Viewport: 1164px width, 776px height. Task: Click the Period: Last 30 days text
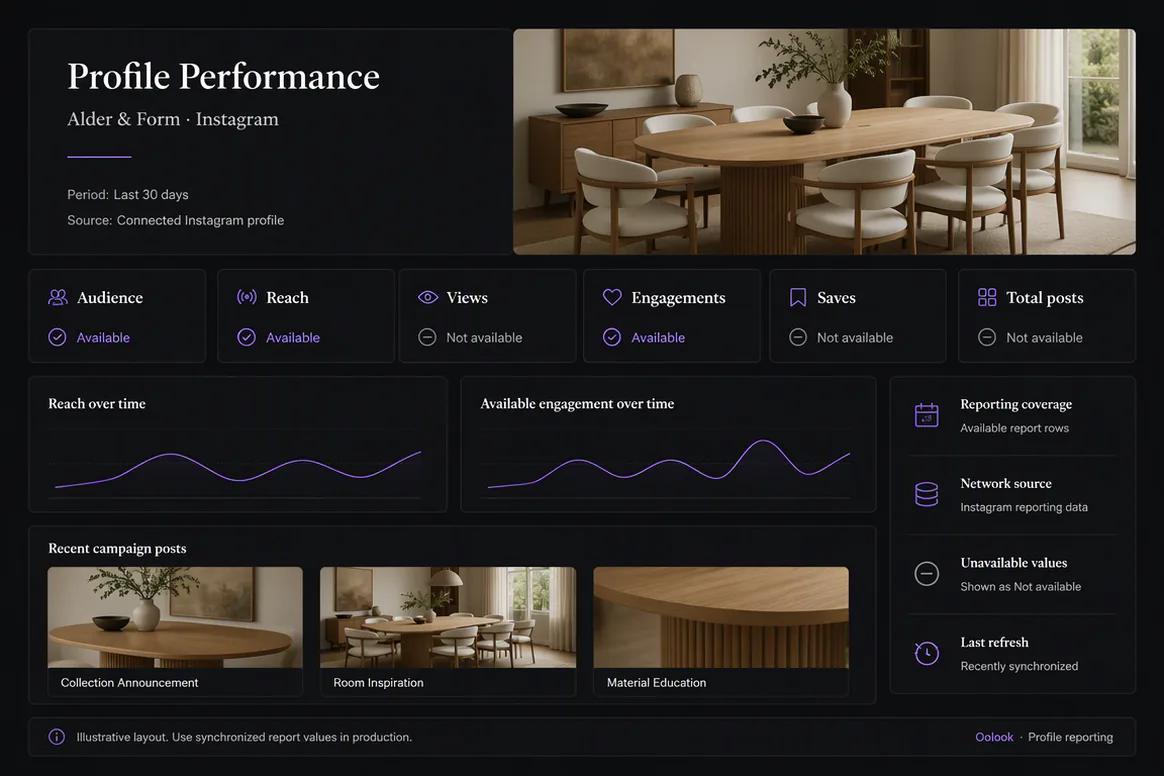click(x=128, y=195)
